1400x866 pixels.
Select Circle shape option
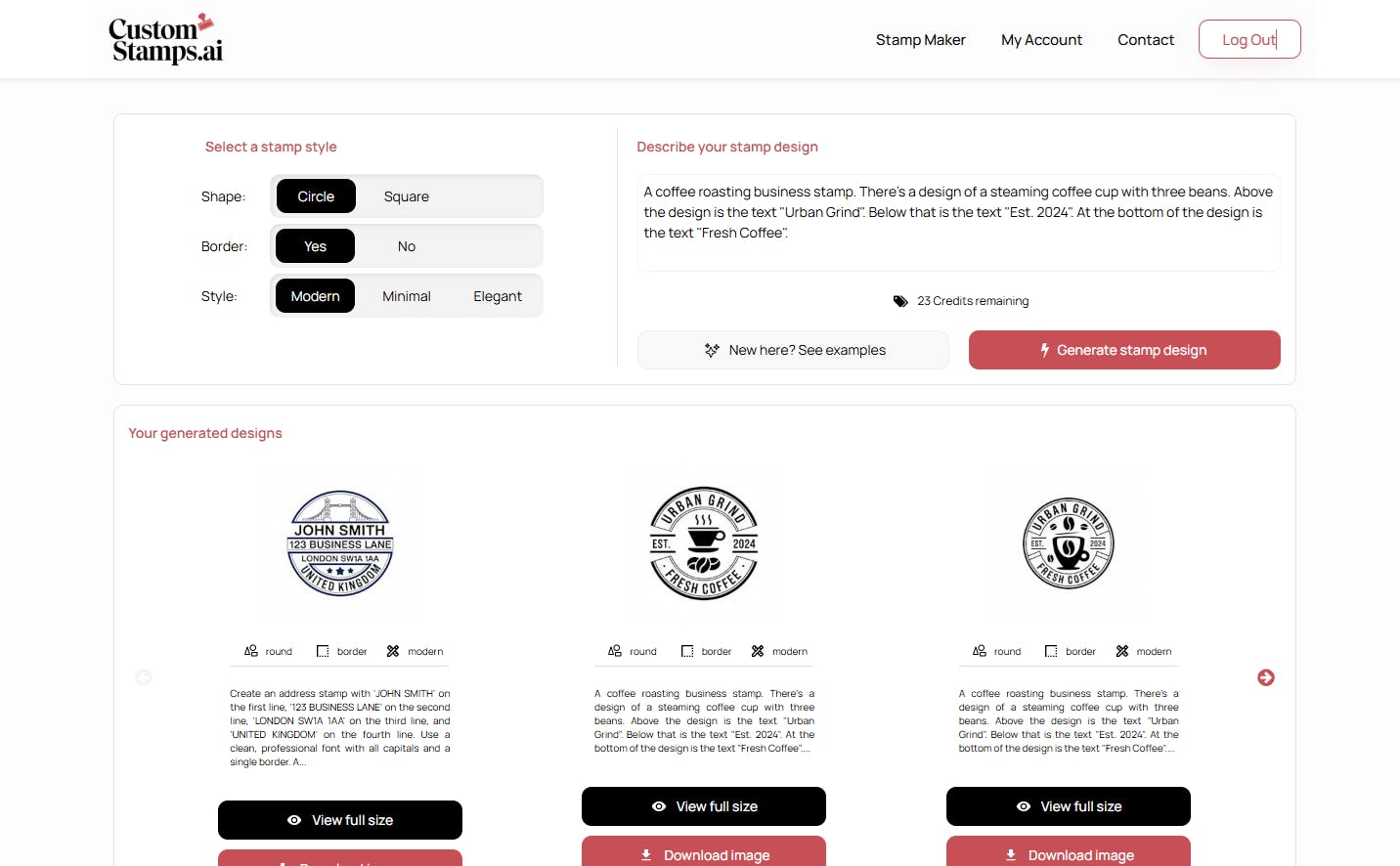(316, 196)
